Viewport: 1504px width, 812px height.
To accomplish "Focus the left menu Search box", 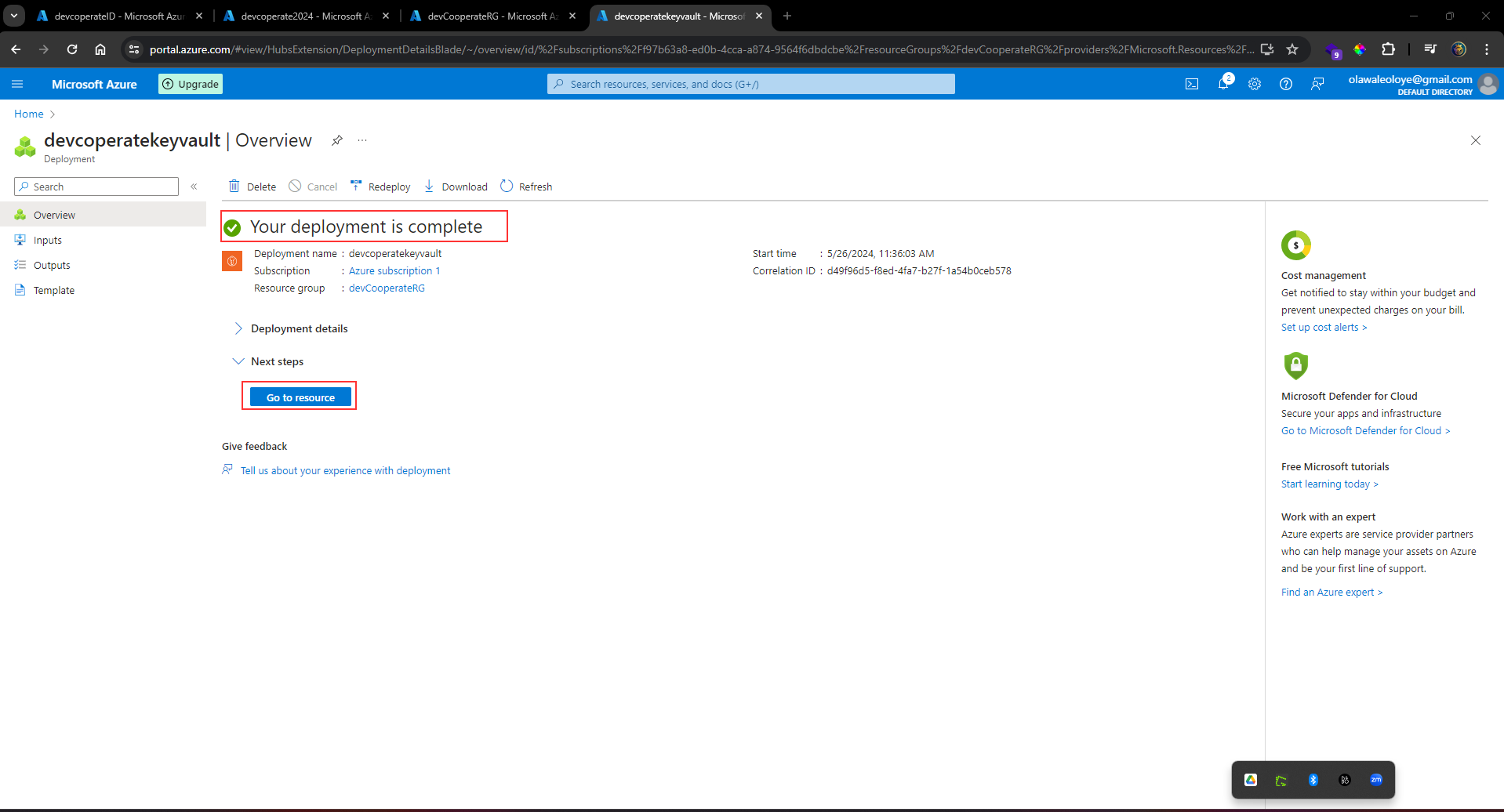I will (96, 187).
